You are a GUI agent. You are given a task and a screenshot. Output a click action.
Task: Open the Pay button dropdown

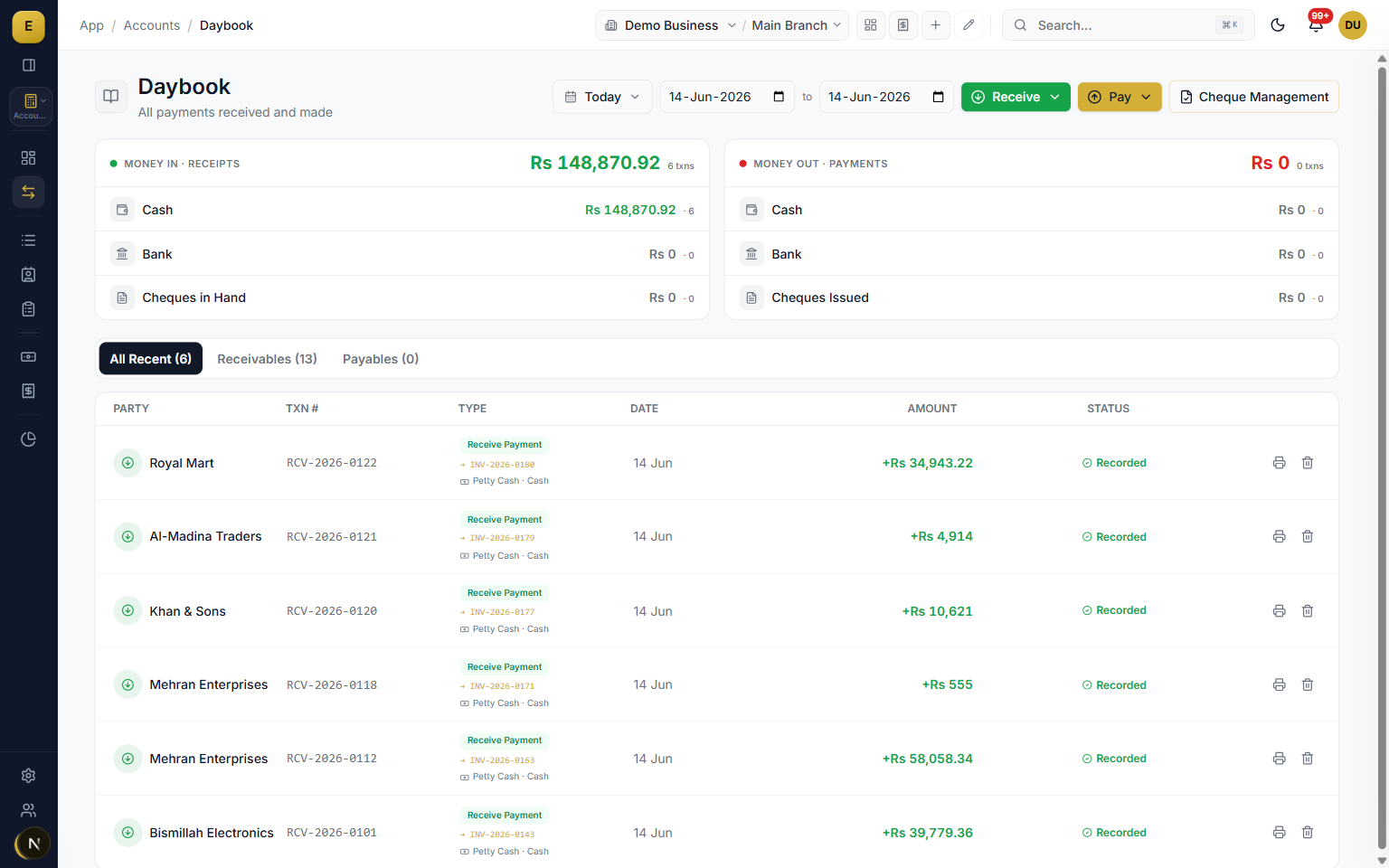pyautogui.click(x=1120, y=97)
